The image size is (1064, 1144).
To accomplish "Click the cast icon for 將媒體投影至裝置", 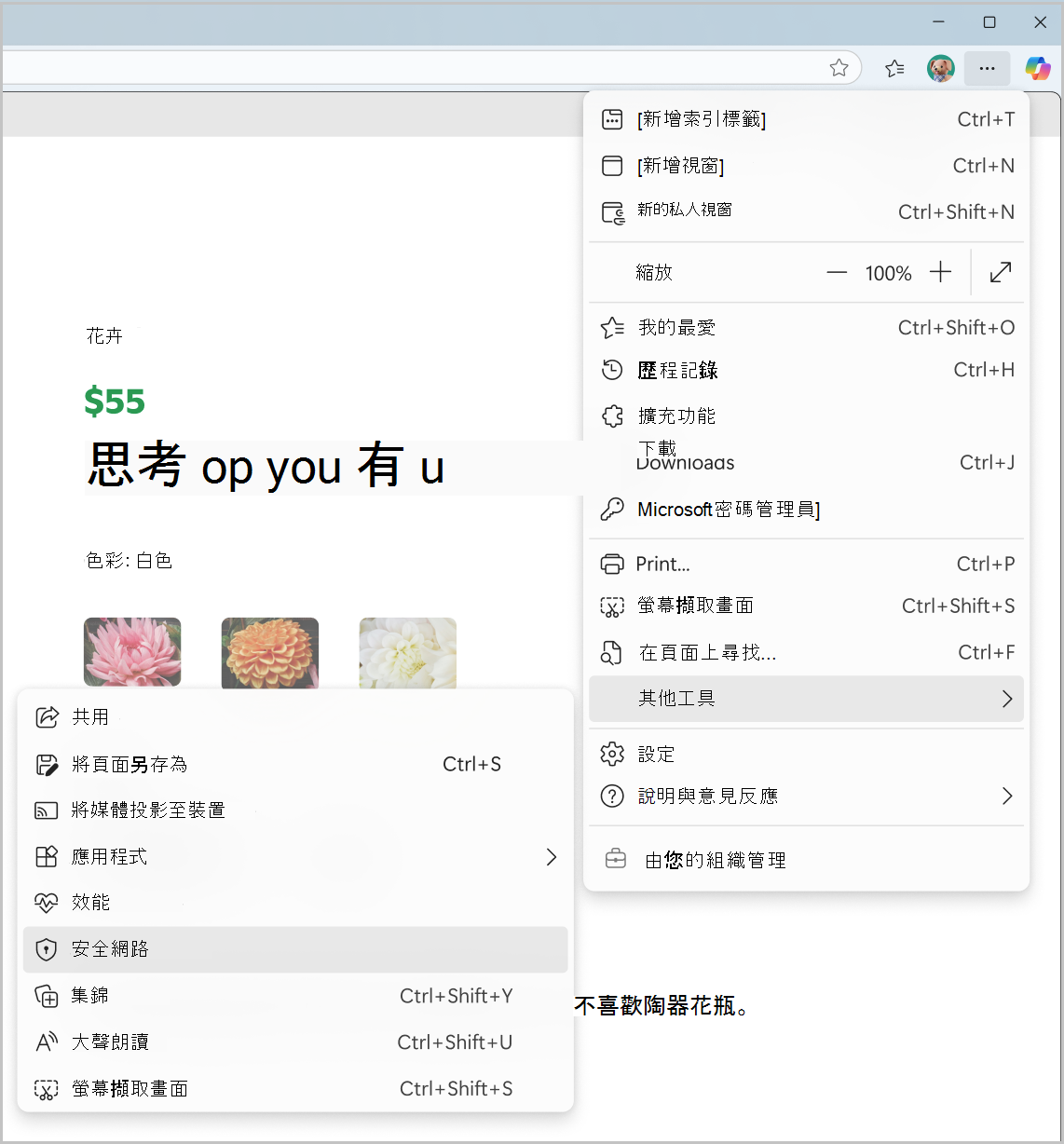I will pos(47,810).
